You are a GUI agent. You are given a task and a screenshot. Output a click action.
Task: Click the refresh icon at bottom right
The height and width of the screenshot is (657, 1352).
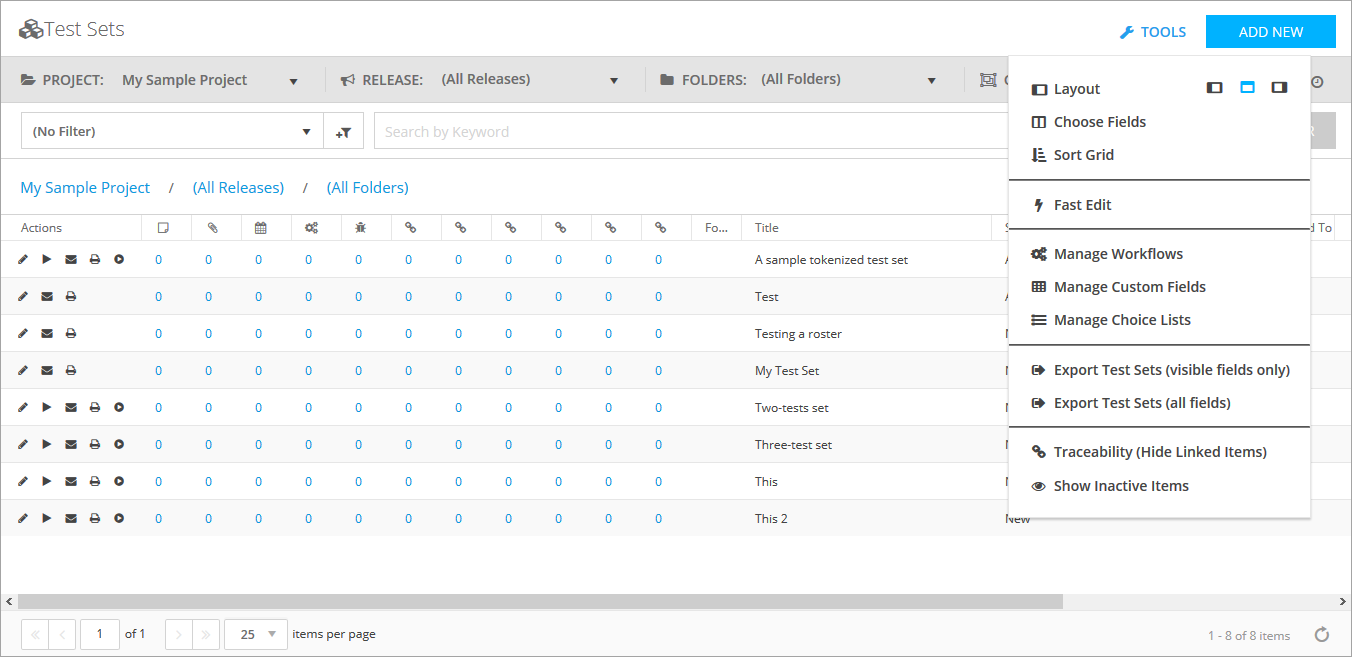click(x=1322, y=634)
